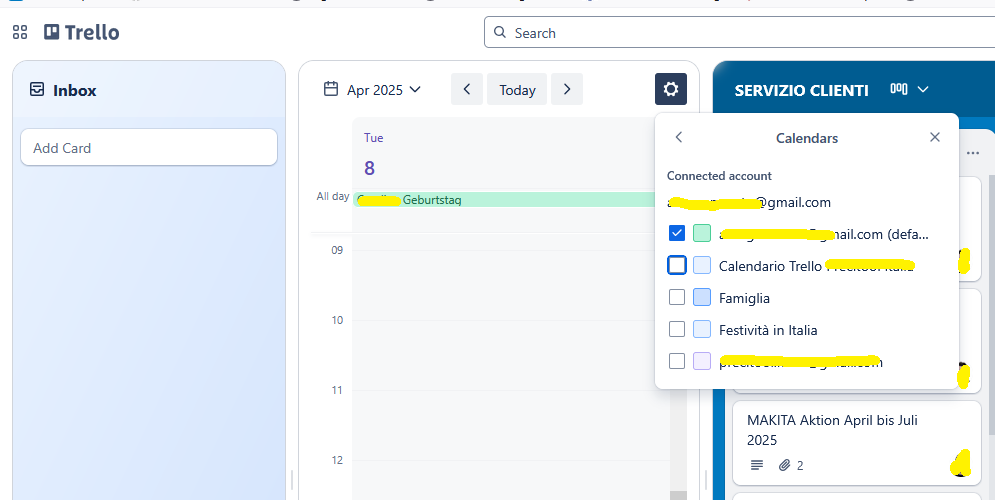
Task: Click the Festività in Italia color swatch
Action: [702, 329]
